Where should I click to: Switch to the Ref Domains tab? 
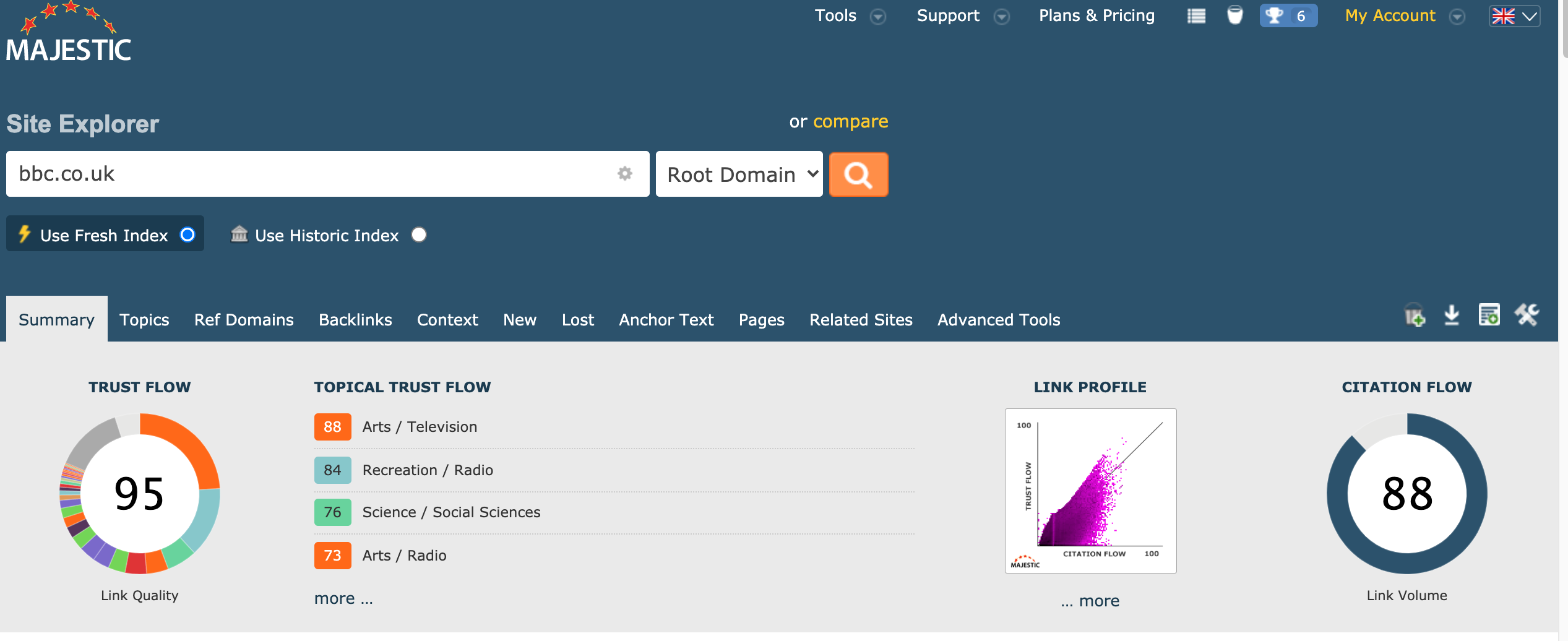[x=244, y=319]
